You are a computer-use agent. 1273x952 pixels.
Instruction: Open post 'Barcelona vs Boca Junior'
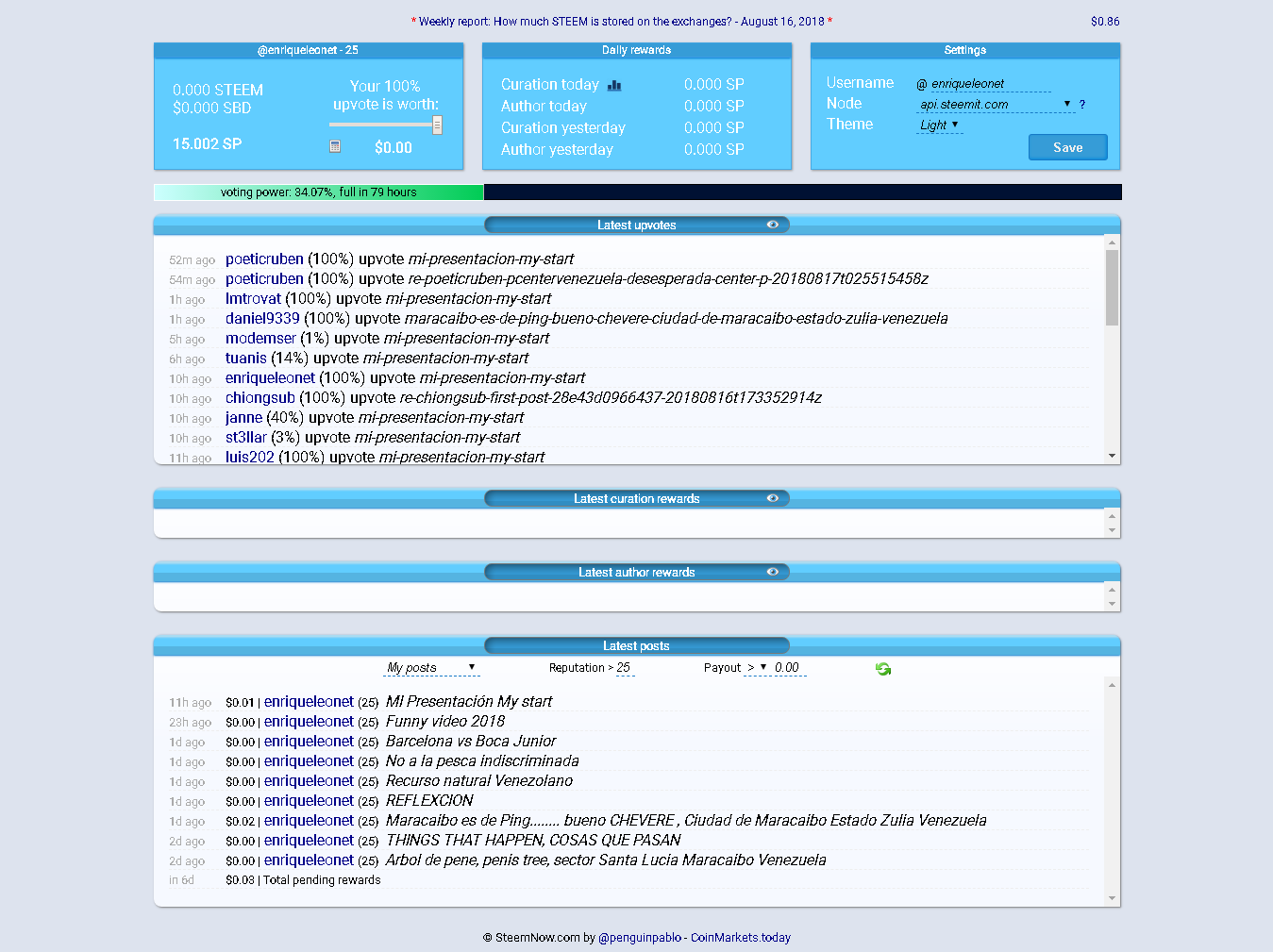point(470,741)
